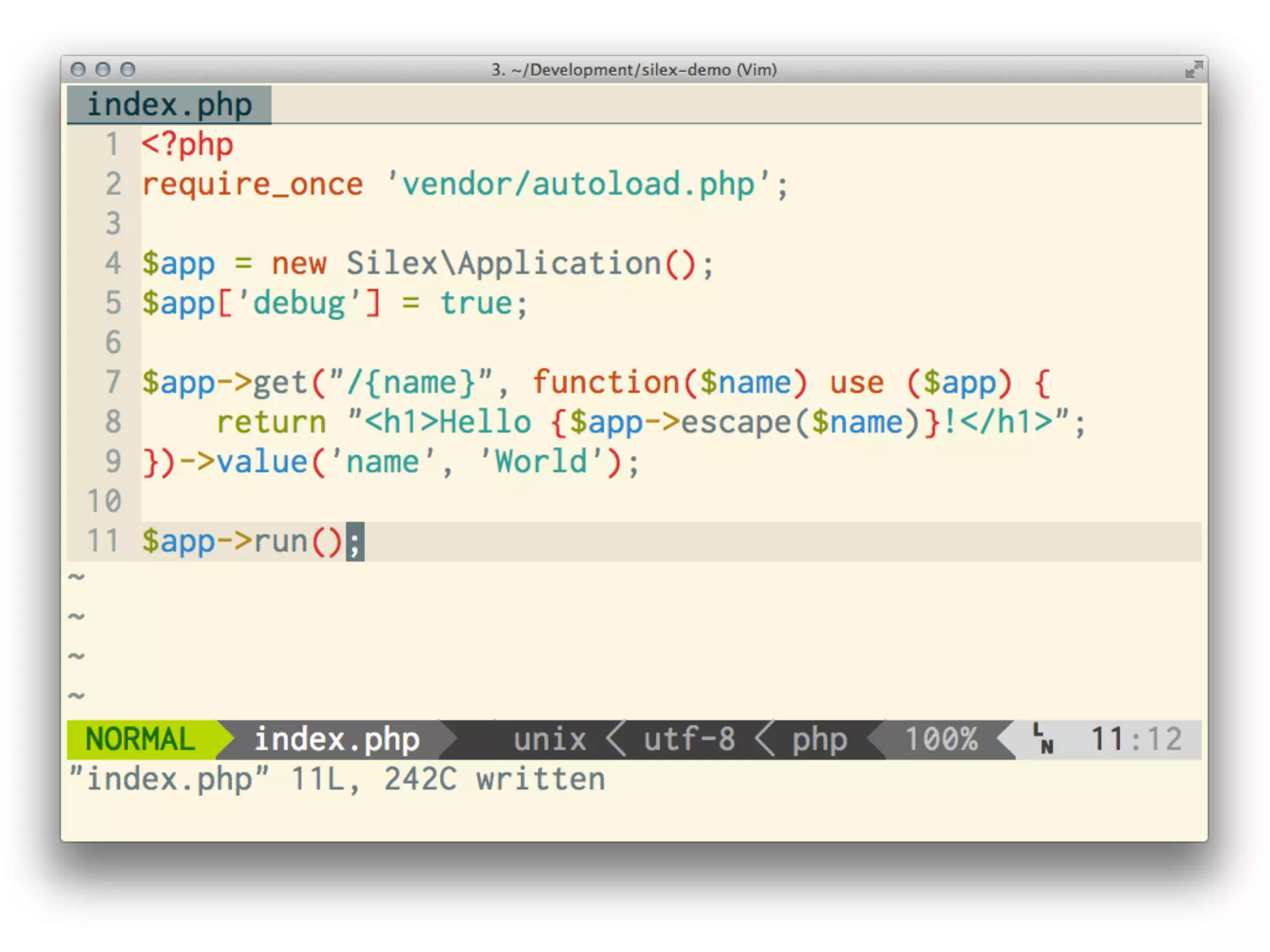Image resolution: width=1270 pixels, height=952 pixels.
Task: Click the red close window button
Action: coord(78,69)
